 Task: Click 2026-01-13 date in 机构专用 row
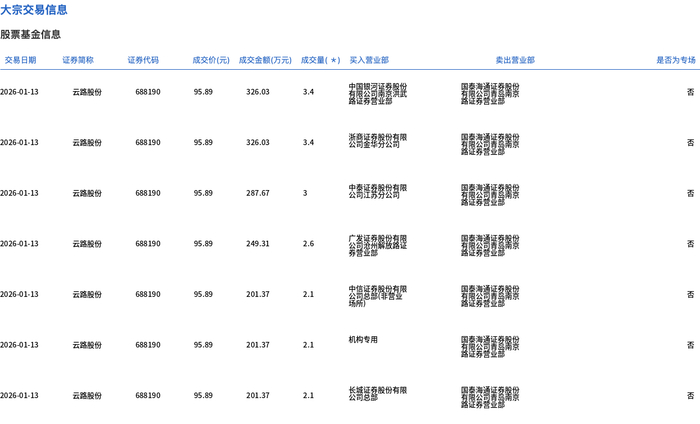(x=19, y=345)
